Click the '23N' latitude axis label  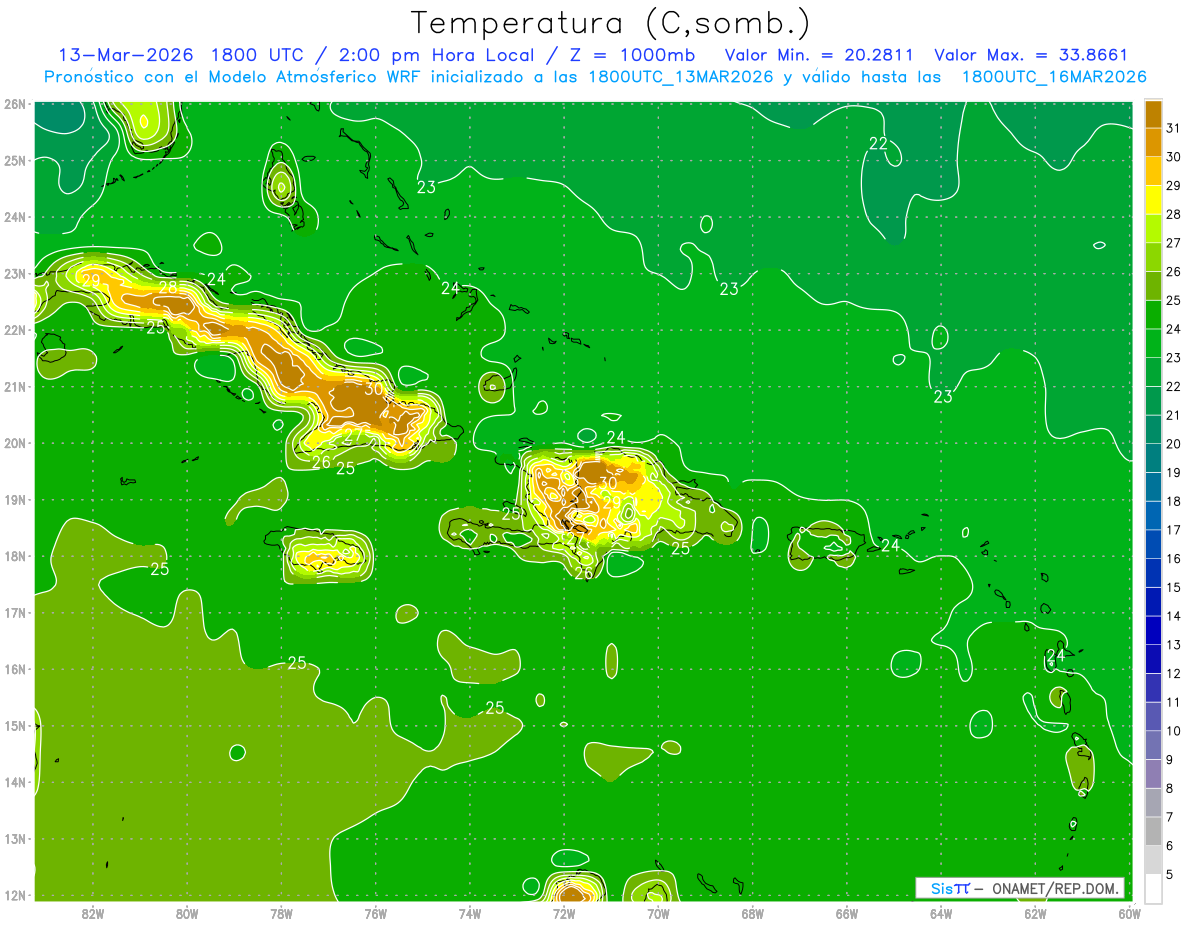coord(14,273)
